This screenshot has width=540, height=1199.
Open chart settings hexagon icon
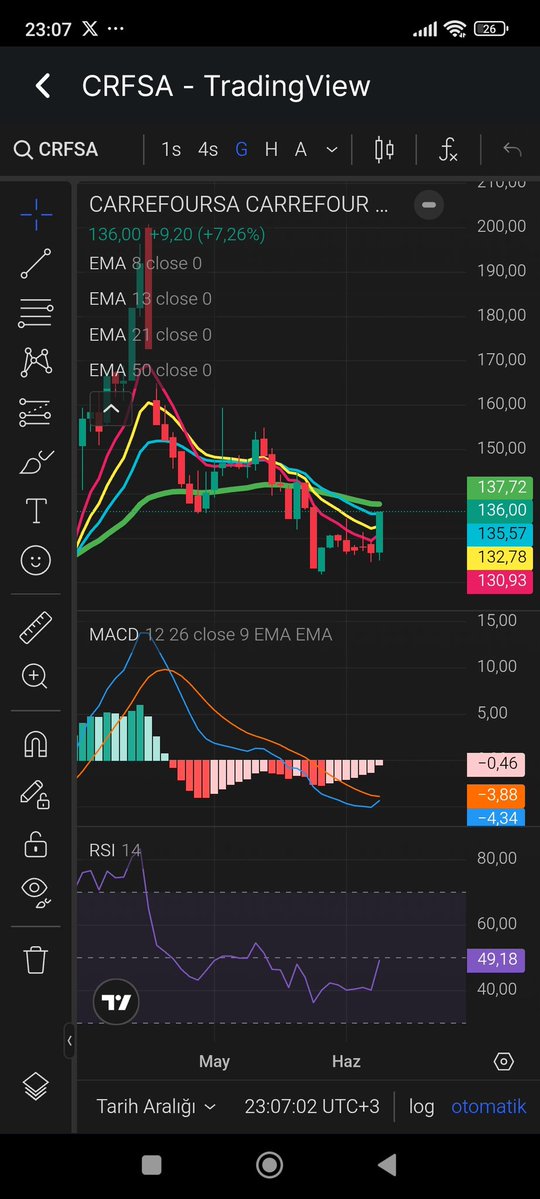pos(503,1061)
